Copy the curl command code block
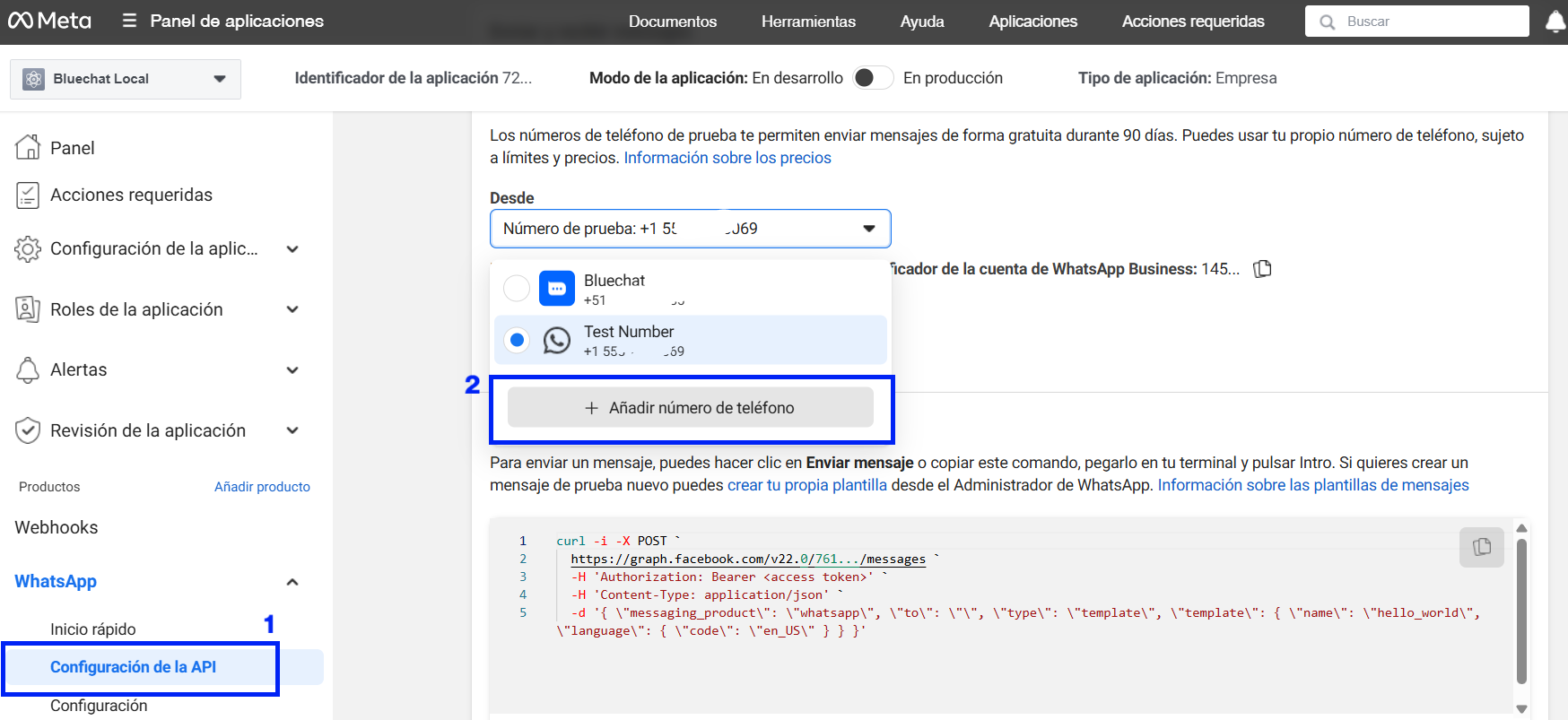1568x720 pixels. pyautogui.click(x=1481, y=547)
